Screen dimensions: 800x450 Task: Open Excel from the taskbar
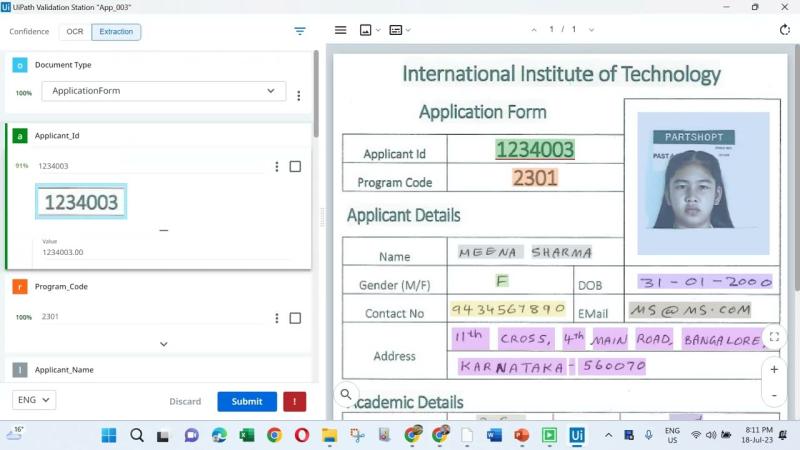pyautogui.click(x=247, y=435)
